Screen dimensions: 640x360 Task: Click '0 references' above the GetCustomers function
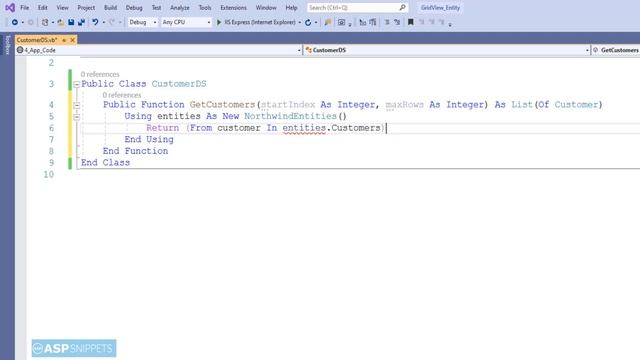122,95
